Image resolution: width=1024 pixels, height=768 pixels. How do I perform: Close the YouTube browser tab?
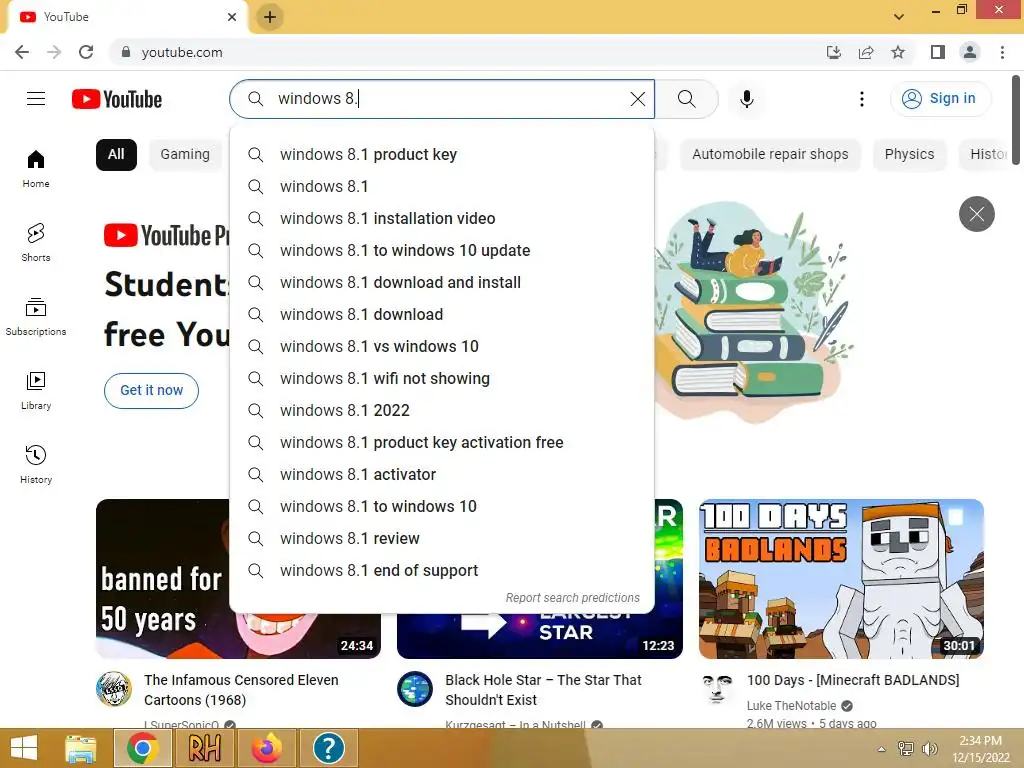click(x=232, y=17)
